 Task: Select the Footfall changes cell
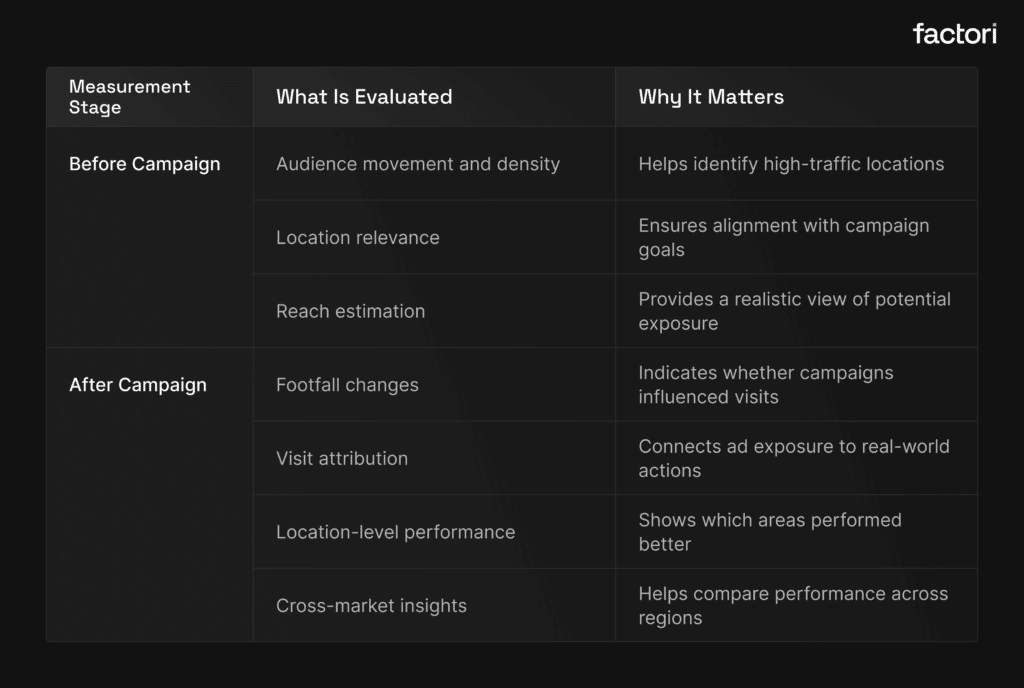(x=347, y=385)
